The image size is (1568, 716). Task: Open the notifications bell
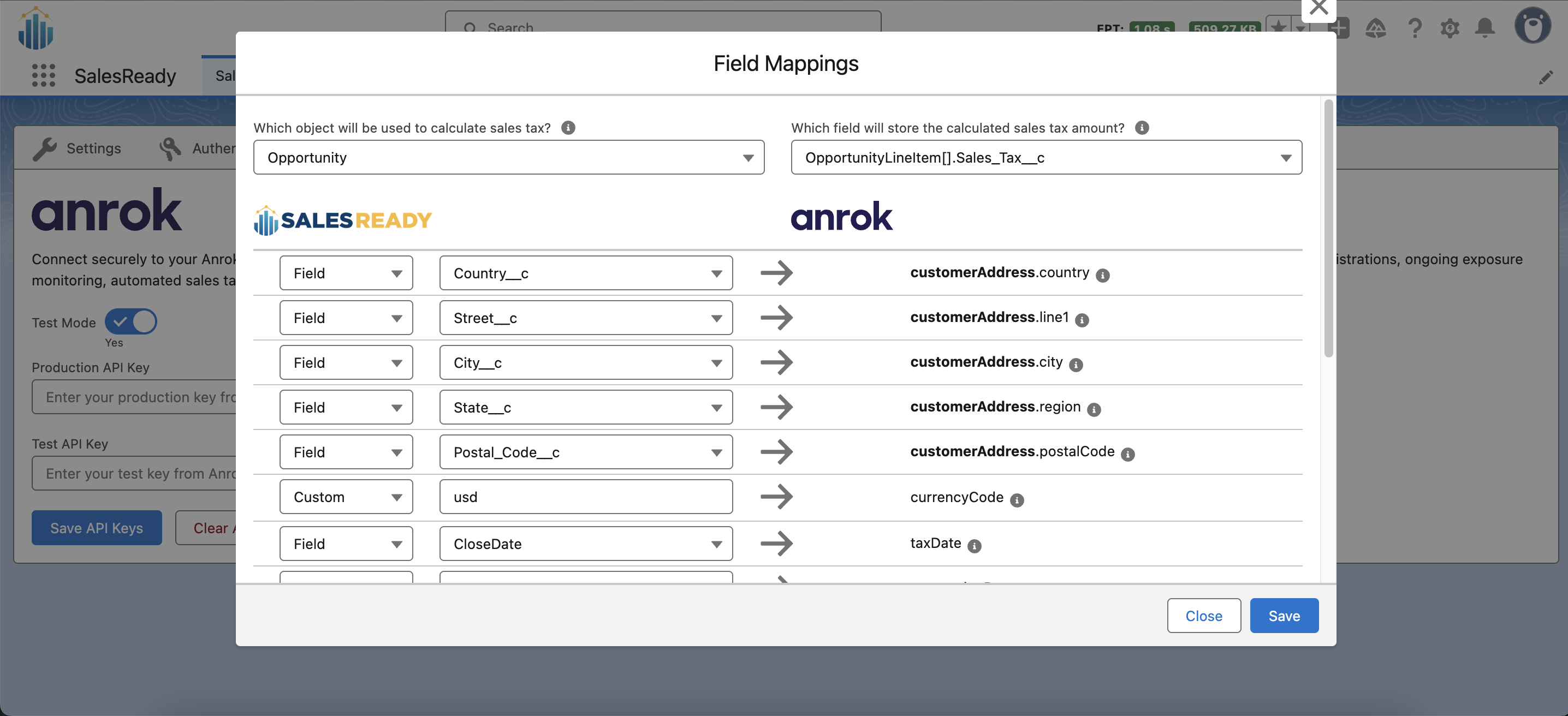click(x=1484, y=28)
